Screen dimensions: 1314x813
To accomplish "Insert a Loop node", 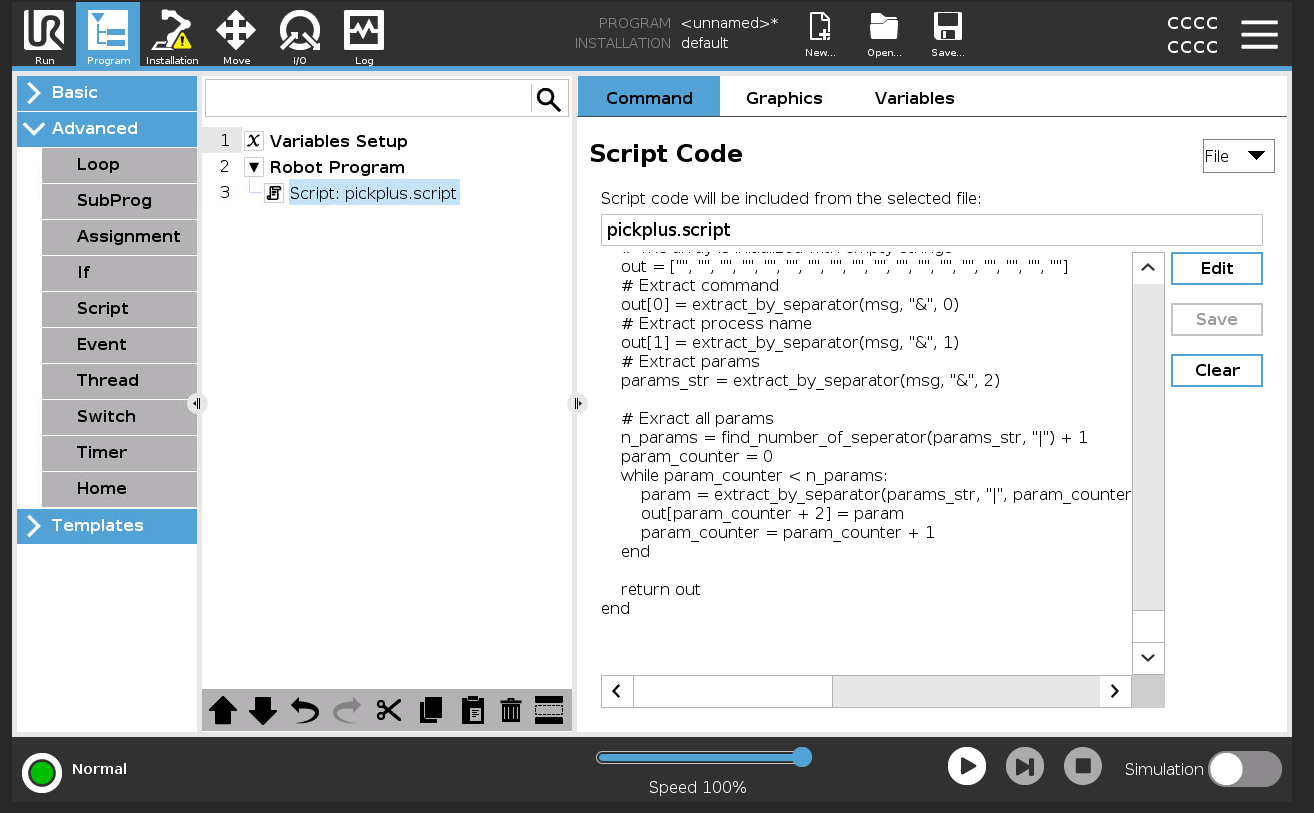I will [x=119, y=165].
